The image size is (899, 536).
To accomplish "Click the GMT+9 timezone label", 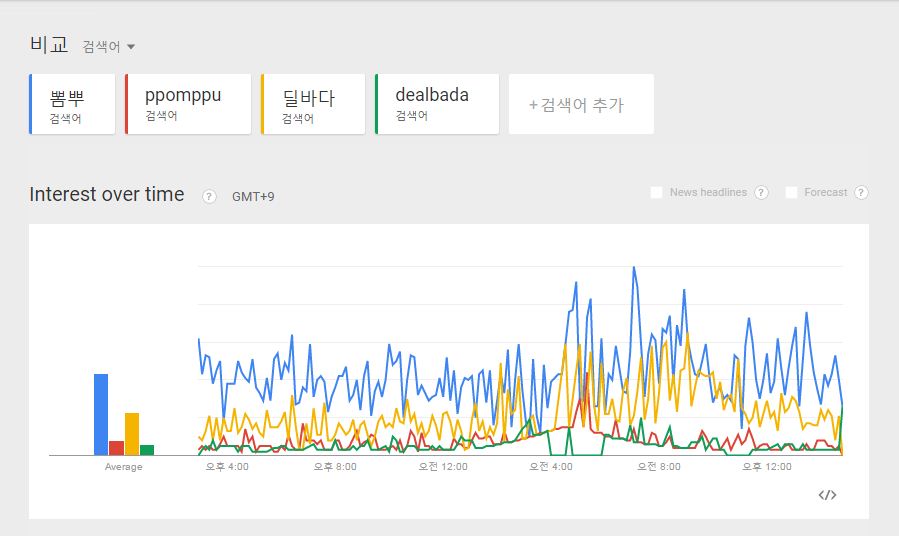I will (x=253, y=197).
